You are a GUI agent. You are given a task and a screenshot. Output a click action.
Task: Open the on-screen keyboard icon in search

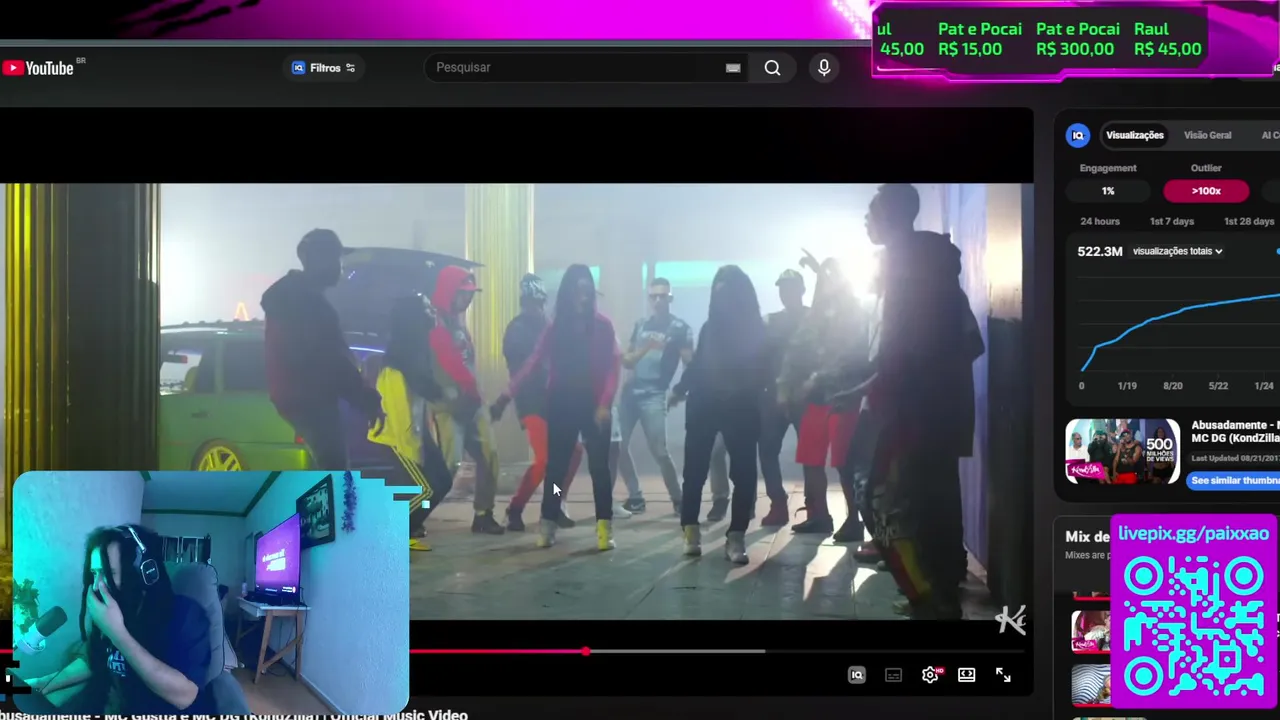[733, 68]
